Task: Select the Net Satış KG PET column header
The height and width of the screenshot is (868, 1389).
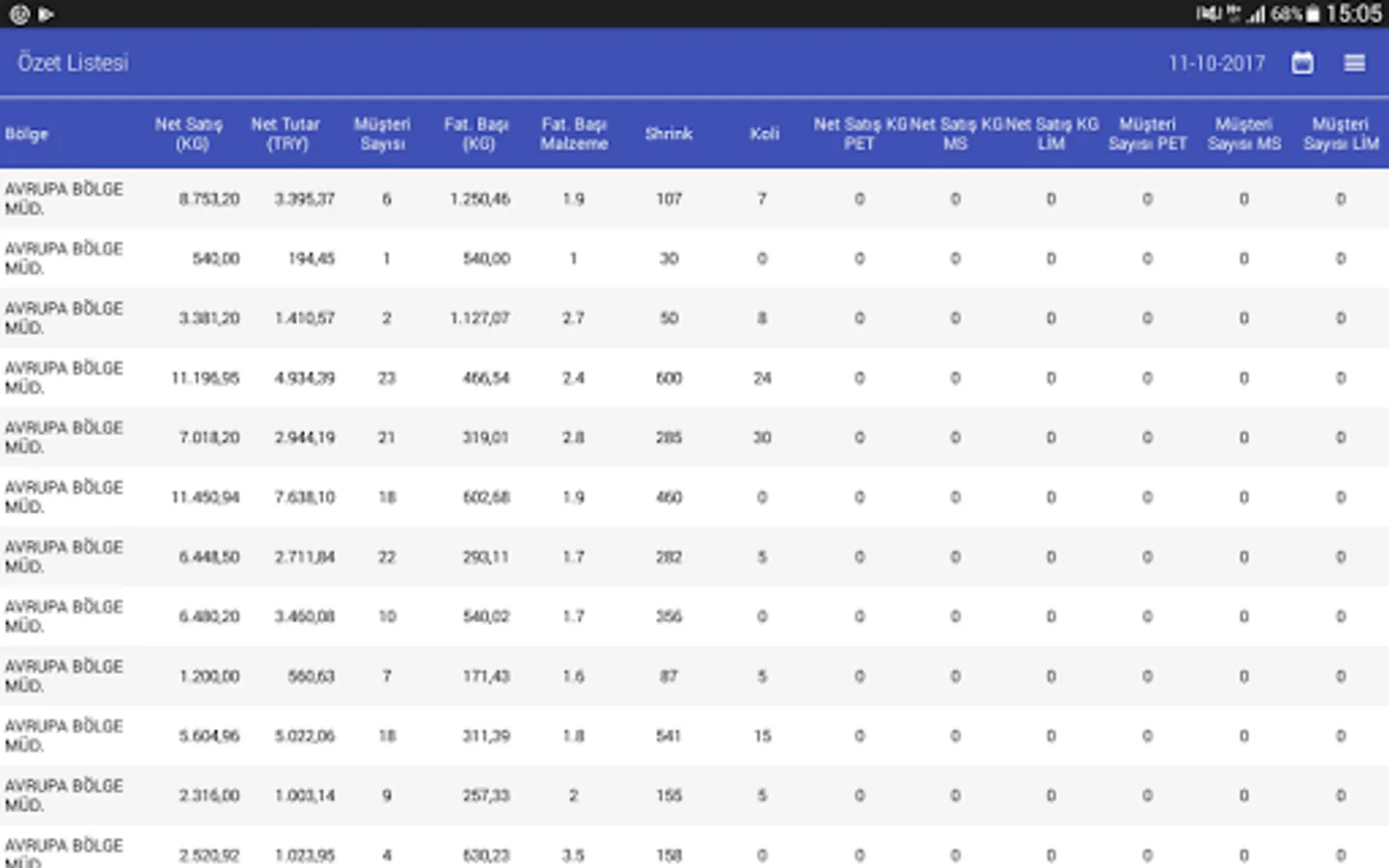Action: coord(859,134)
